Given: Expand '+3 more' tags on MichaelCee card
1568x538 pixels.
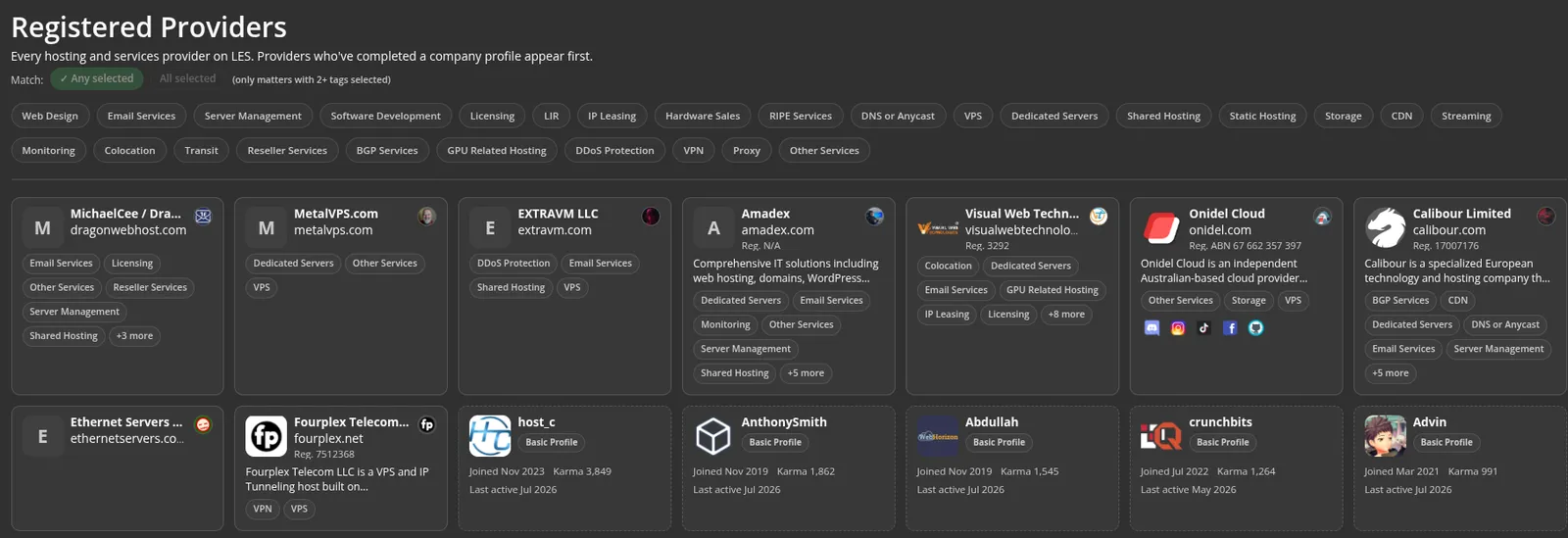Looking at the screenshot, I should [x=135, y=336].
